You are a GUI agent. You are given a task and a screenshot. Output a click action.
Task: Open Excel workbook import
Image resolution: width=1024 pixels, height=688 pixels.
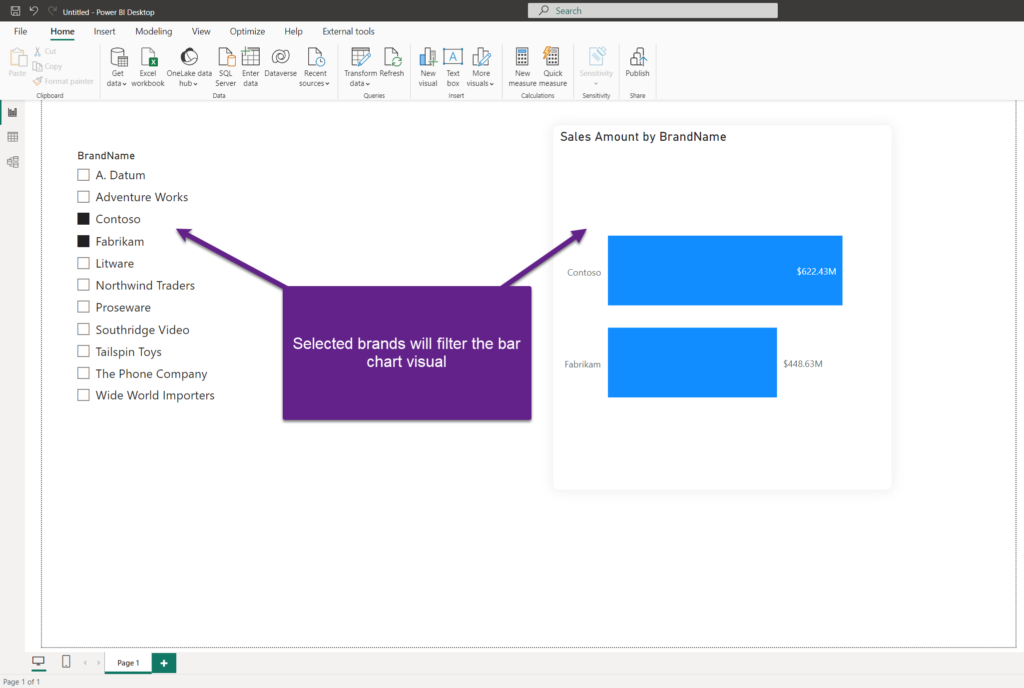point(148,67)
